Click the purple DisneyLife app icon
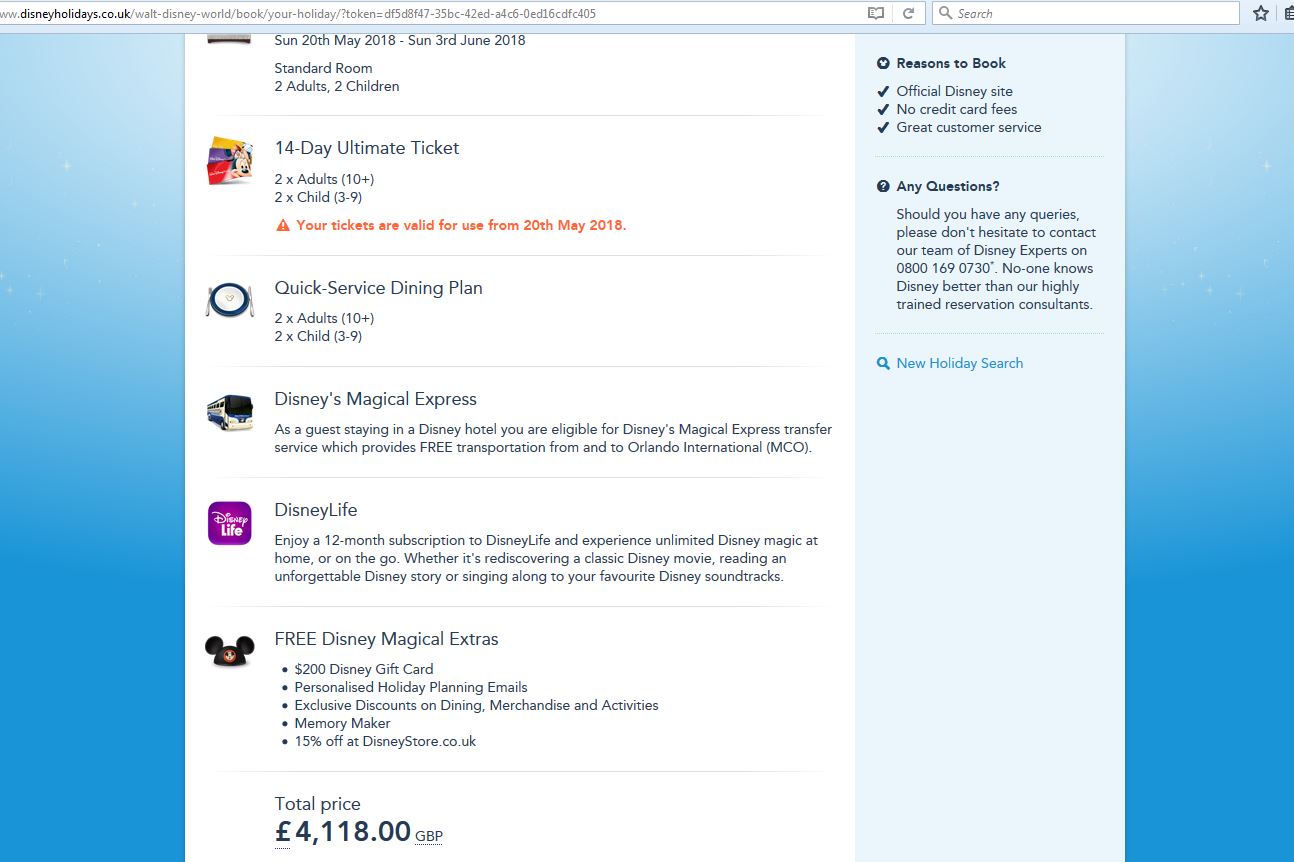 pyautogui.click(x=229, y=524)
